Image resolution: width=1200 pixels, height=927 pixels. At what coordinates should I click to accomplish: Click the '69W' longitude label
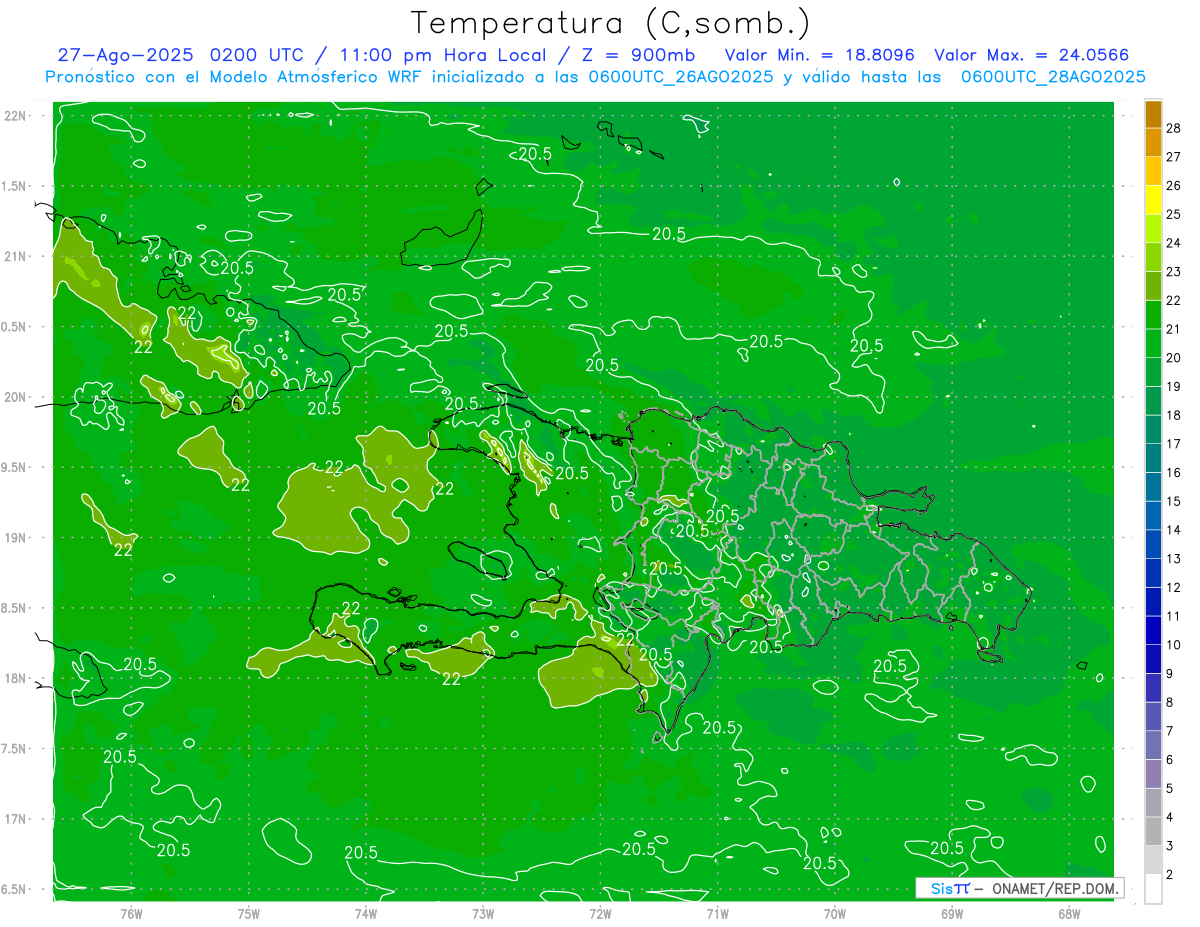[x=952, y=914]
